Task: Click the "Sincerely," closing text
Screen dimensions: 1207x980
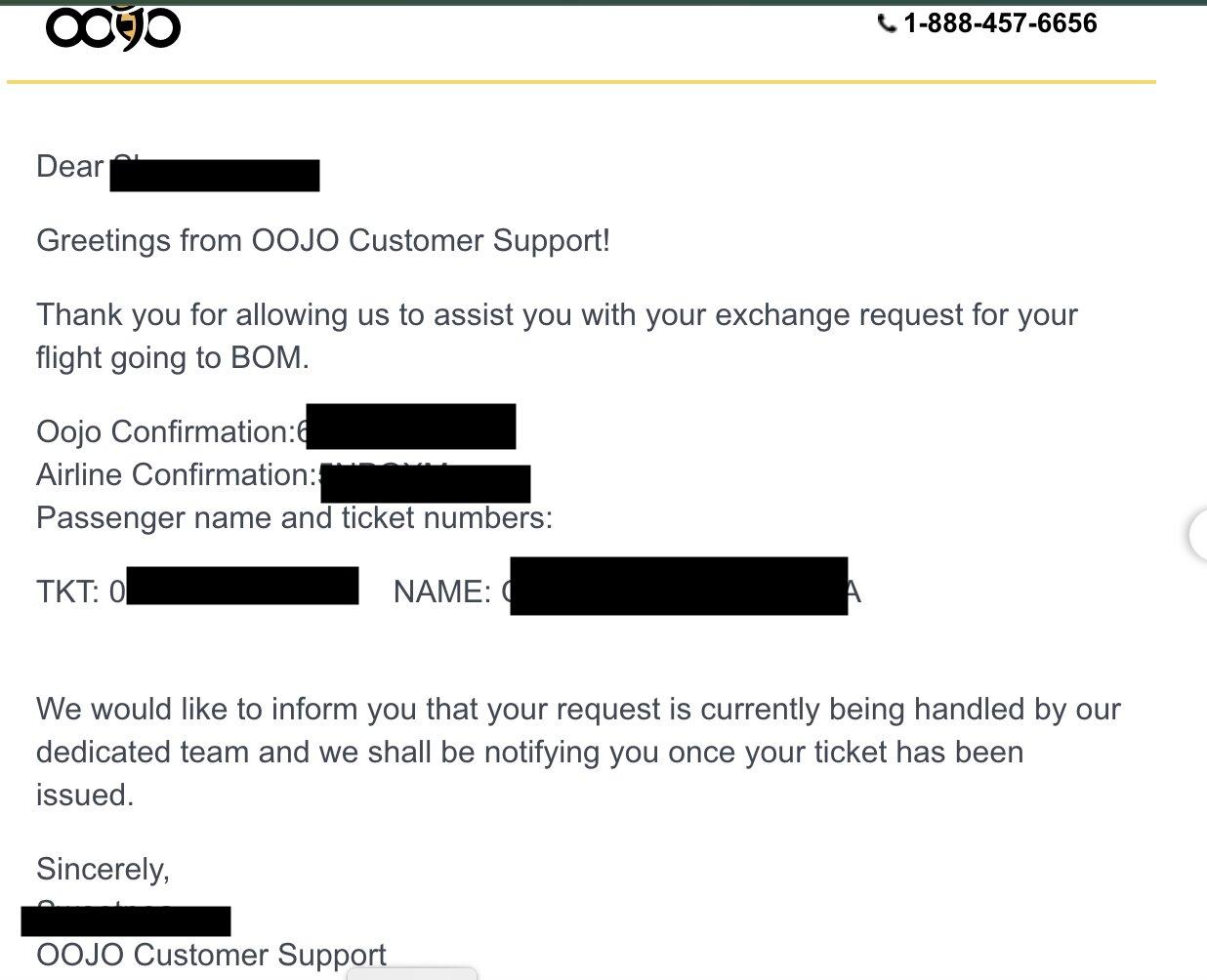Action: 103,869
